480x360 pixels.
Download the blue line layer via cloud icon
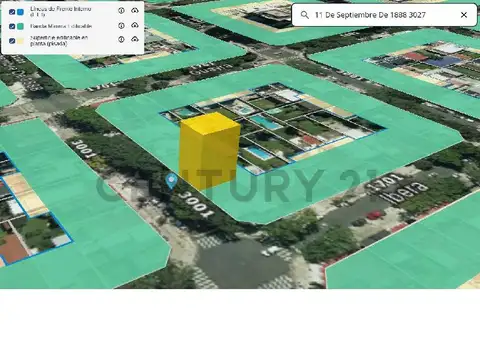135,11
